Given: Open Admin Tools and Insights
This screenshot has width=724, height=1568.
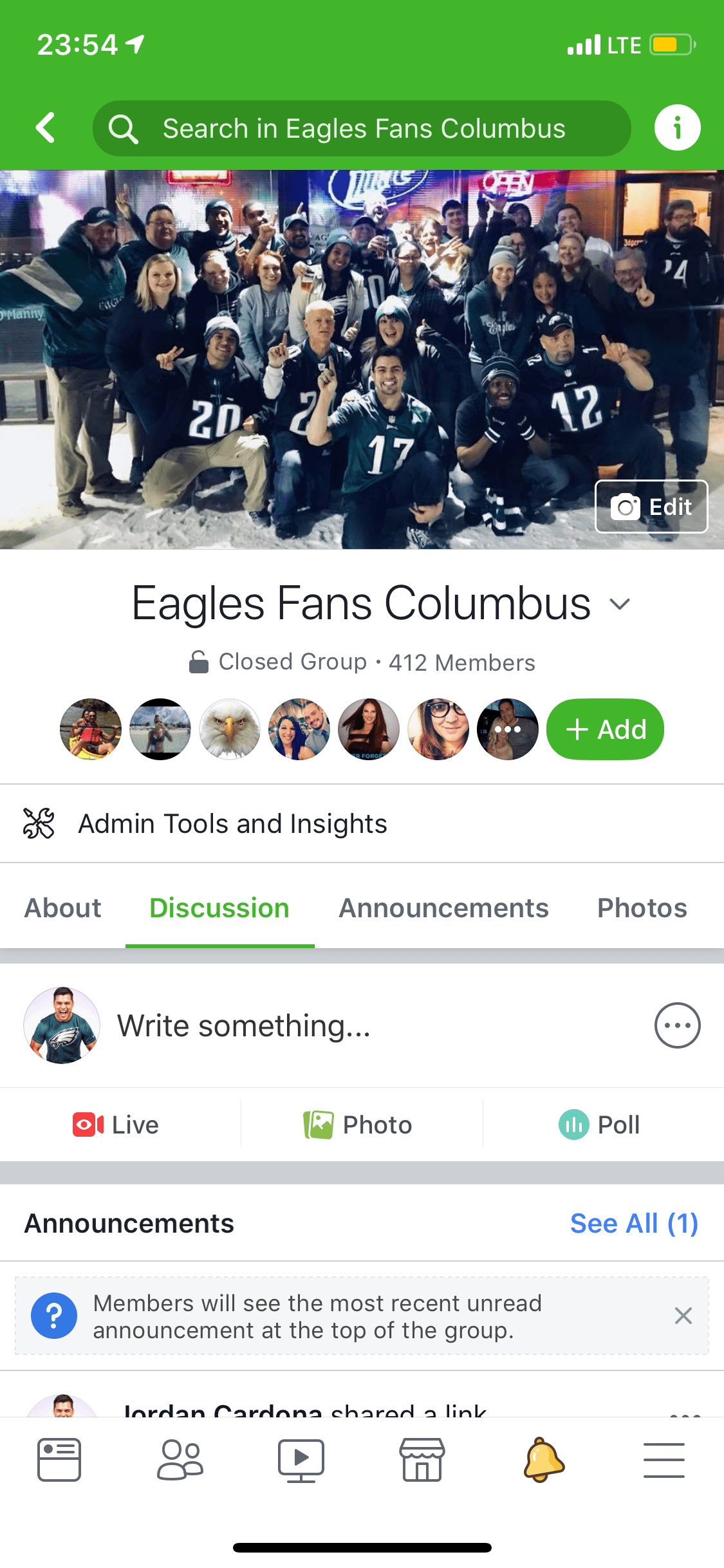Looking at the screenshot, I should (232, 823).
